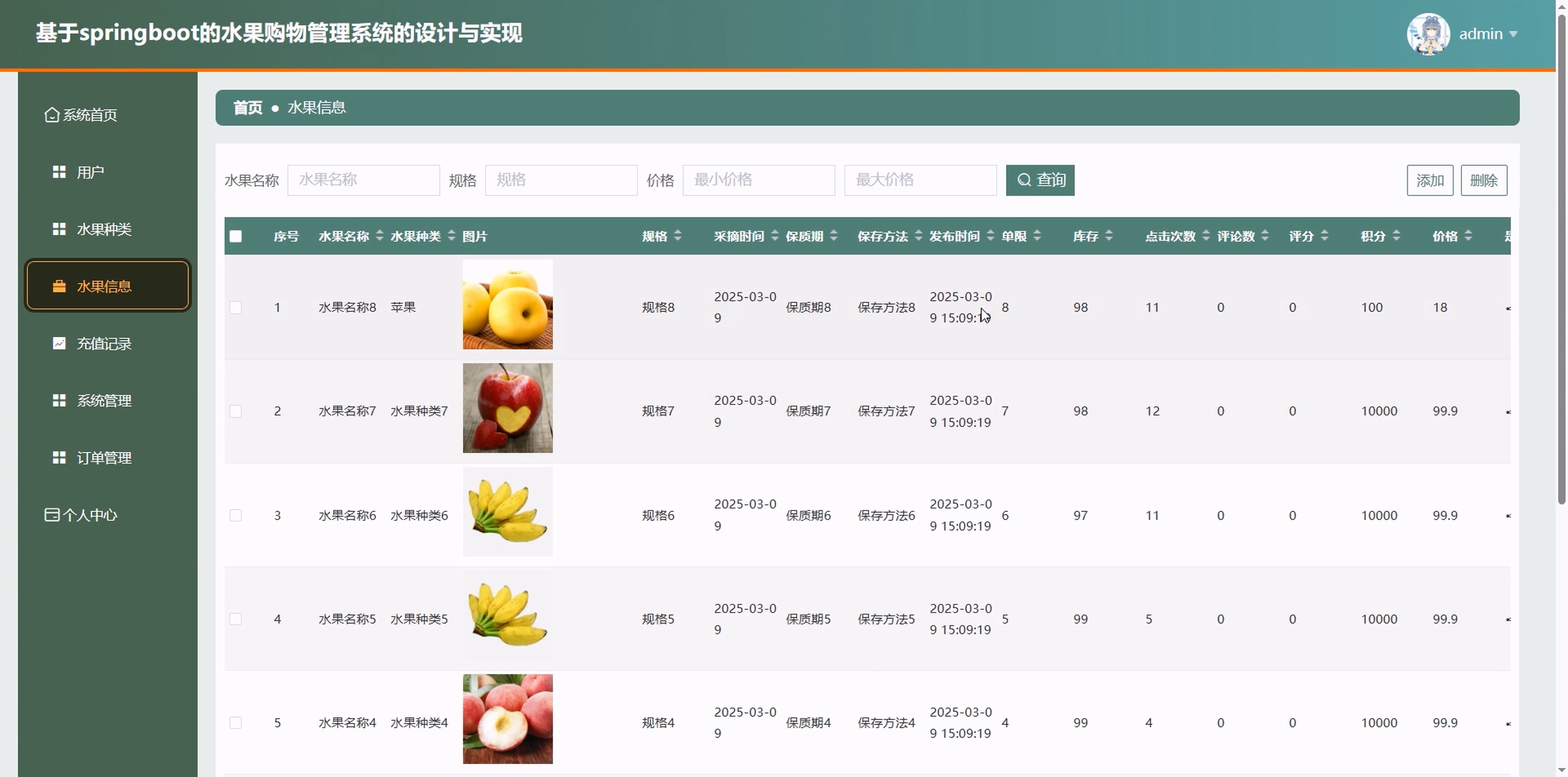Select the checkbox for row 水果名称6
The width and height of the screenshot is (1568, 777).
pos(236,516)
